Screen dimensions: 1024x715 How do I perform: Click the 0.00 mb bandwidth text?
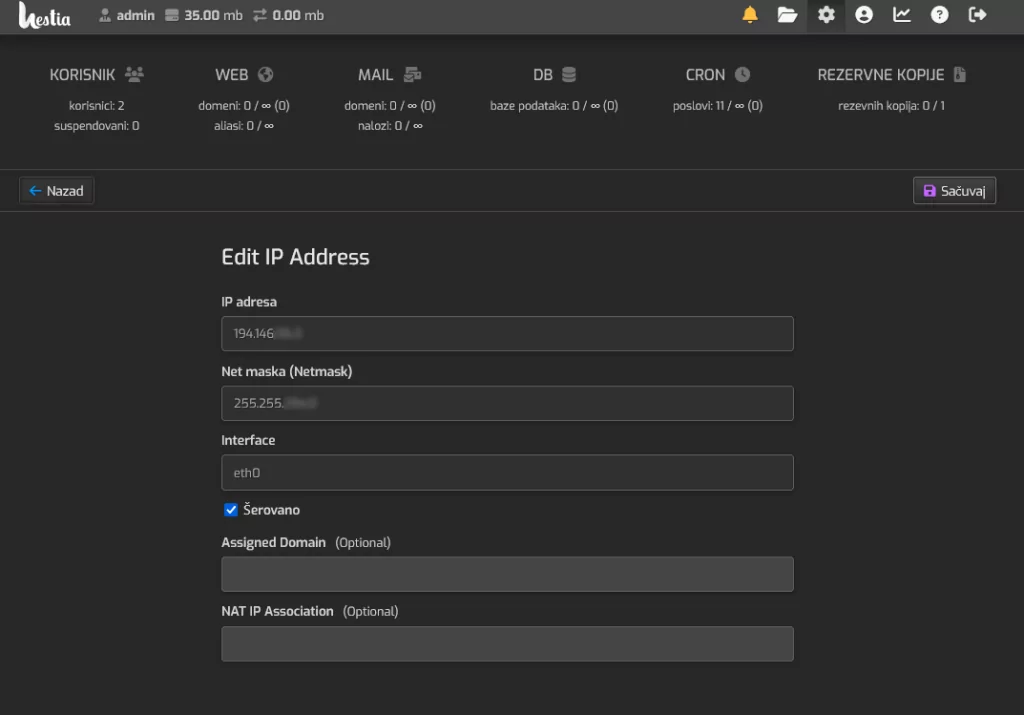tap(298, 15)
